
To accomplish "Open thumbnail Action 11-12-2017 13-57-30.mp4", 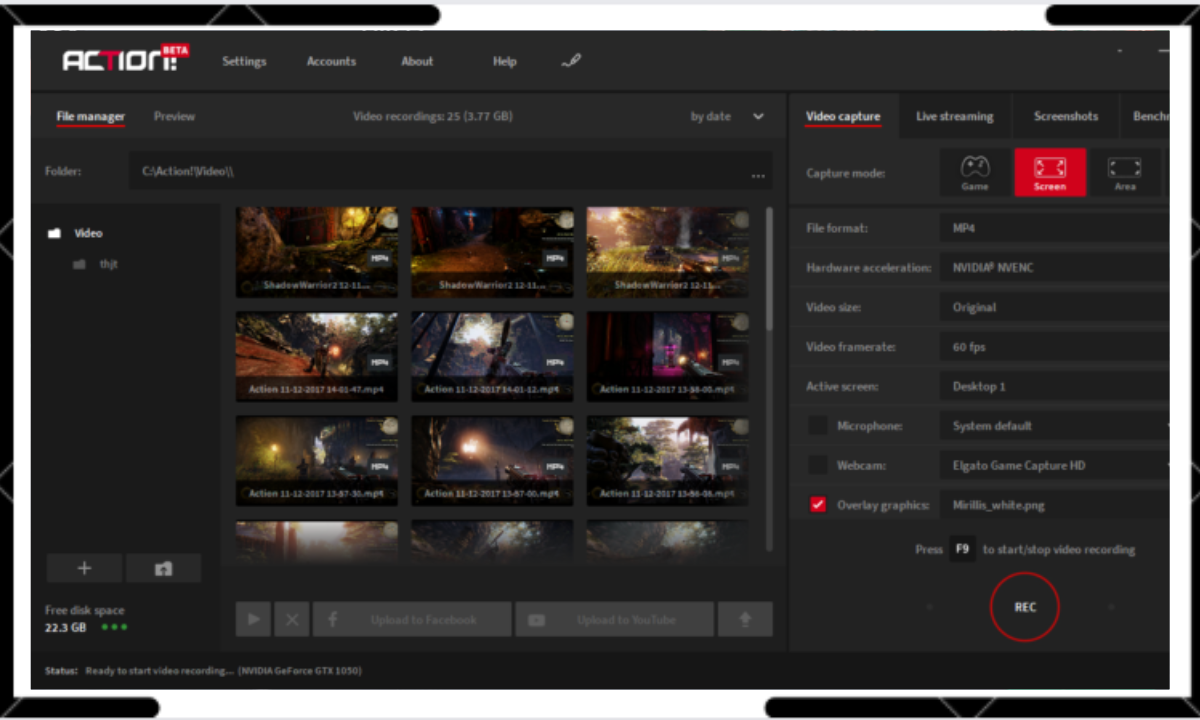I will [x=317, y=461].
